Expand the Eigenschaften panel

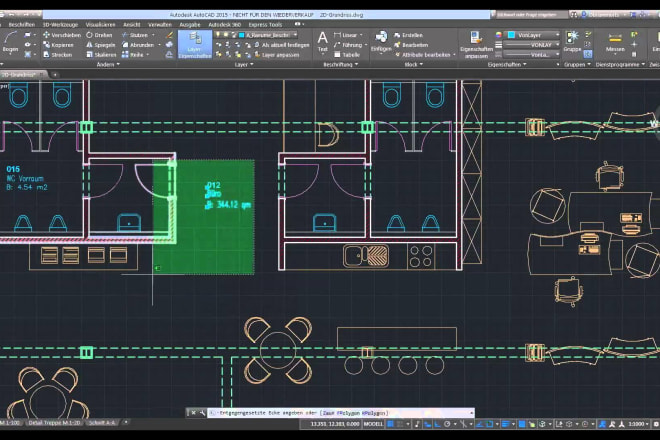[x=507, y=64]
